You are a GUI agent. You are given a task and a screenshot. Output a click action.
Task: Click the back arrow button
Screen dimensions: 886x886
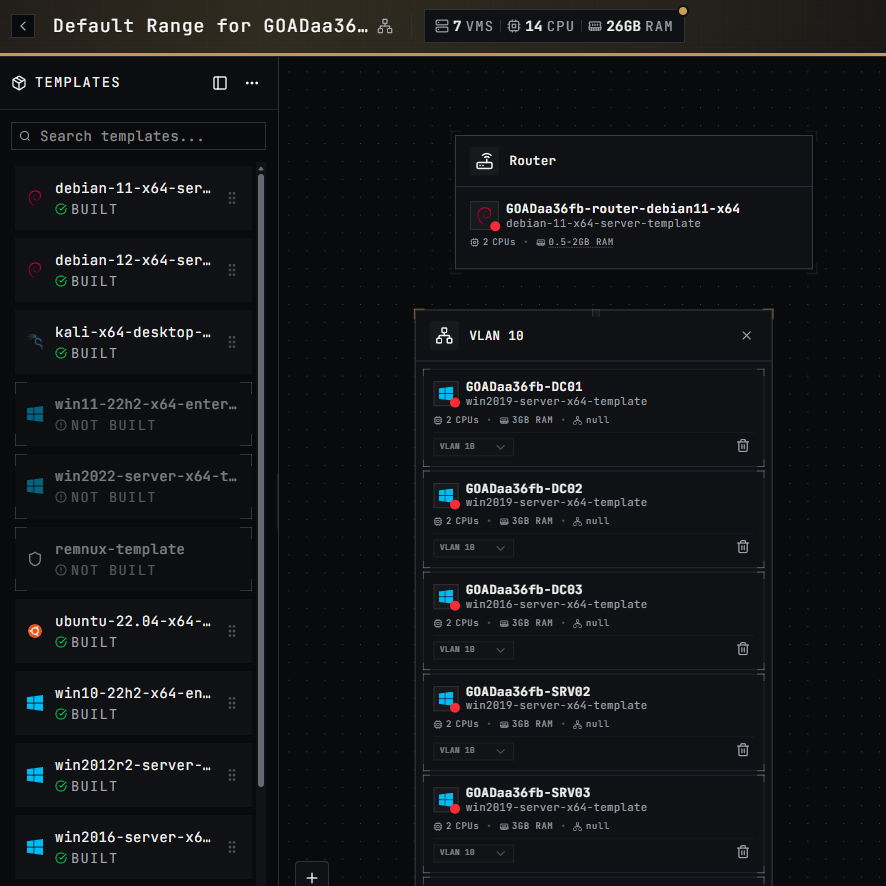coord(23,26)
